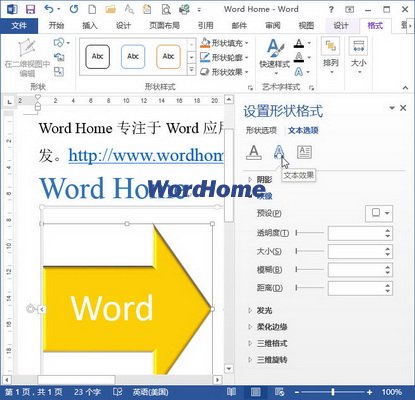Switch to the 开始 Home tab
This screenshot has height=400, width=415.
56,26
